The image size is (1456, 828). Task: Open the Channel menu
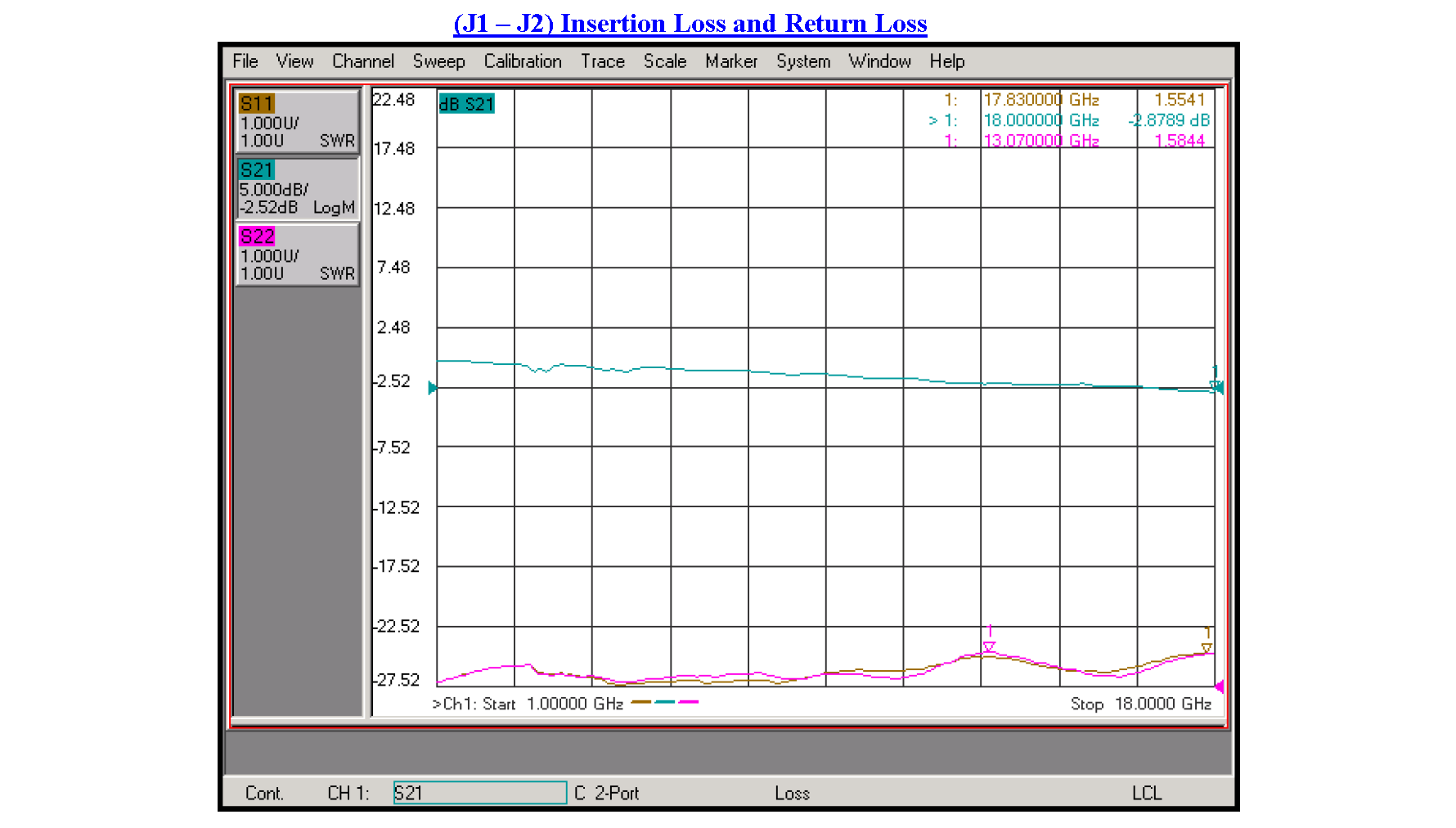[362, 61]
